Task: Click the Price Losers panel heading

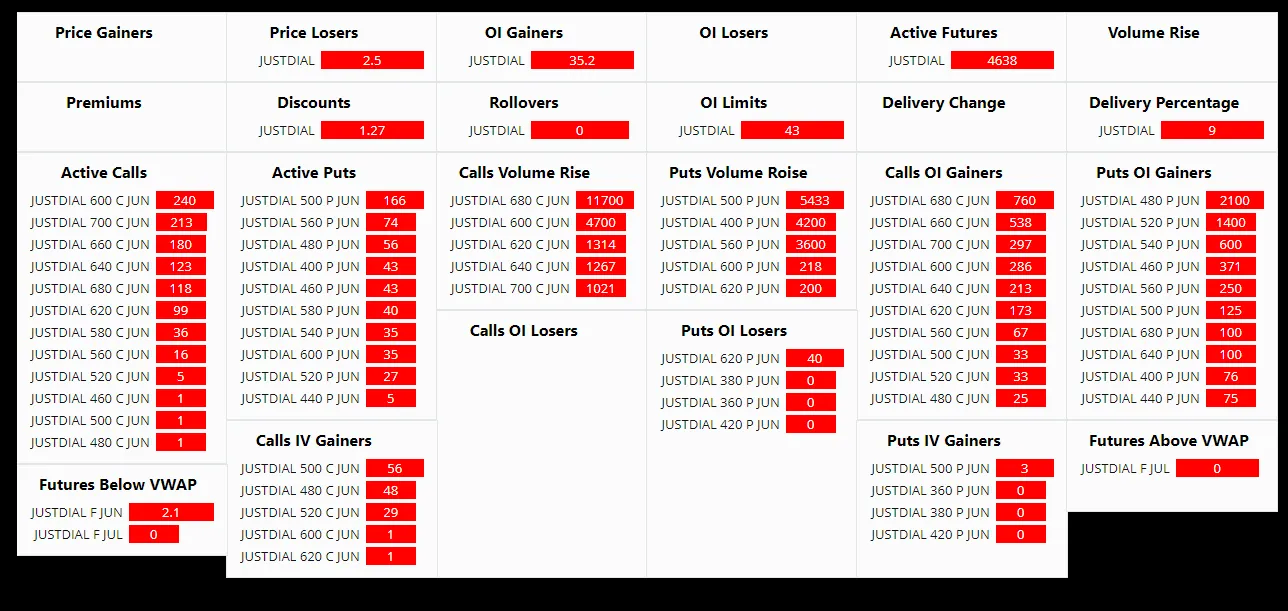Action: coord(314,33)
